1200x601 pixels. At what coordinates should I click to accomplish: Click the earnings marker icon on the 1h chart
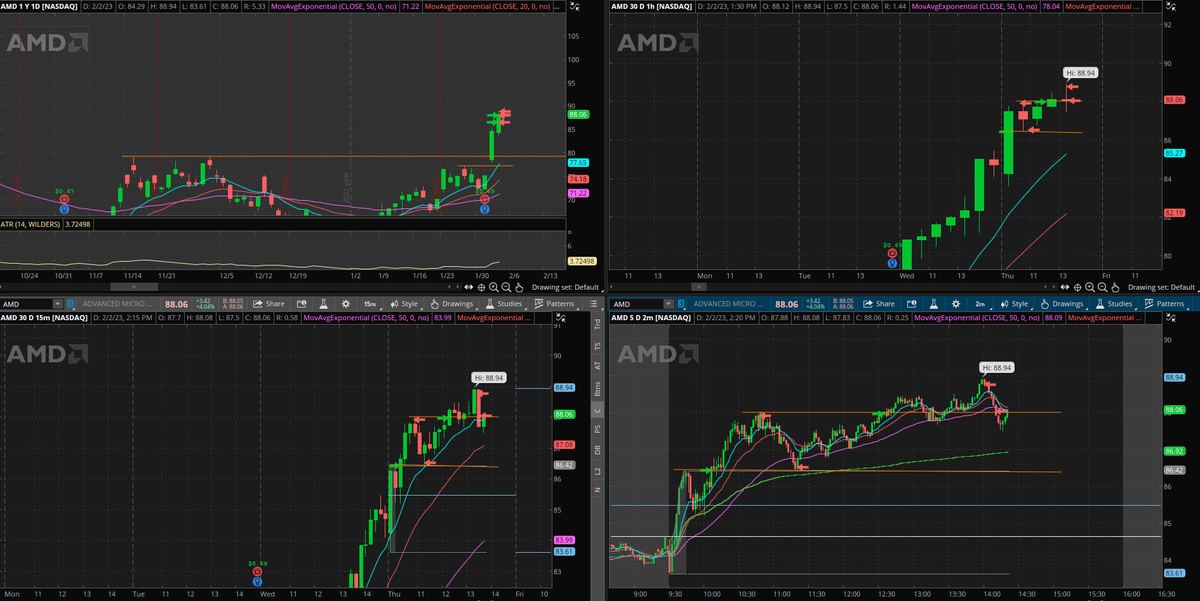click(x=892, y=254)
